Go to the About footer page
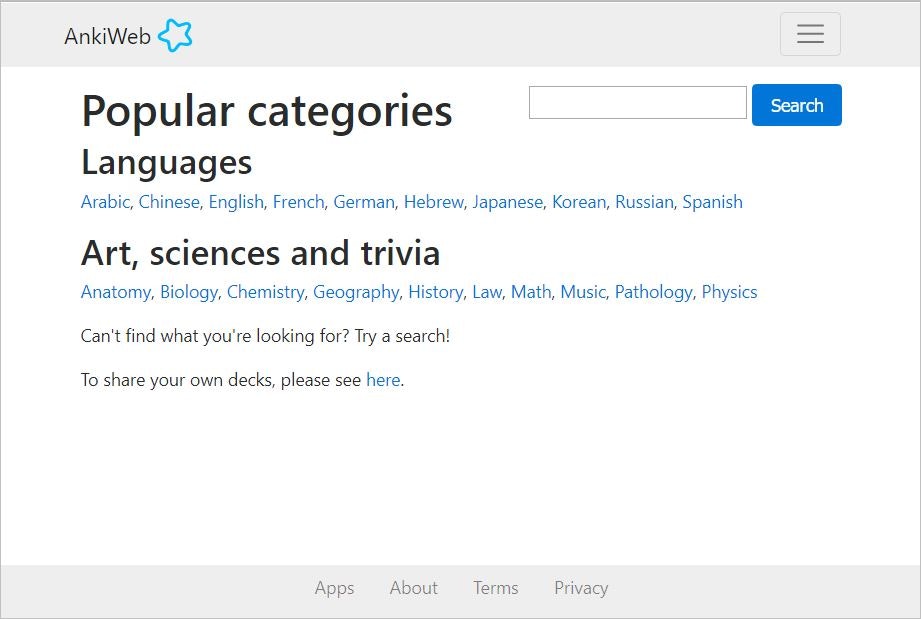This screenshot has height=619, width=921. [x=413, y=588]
